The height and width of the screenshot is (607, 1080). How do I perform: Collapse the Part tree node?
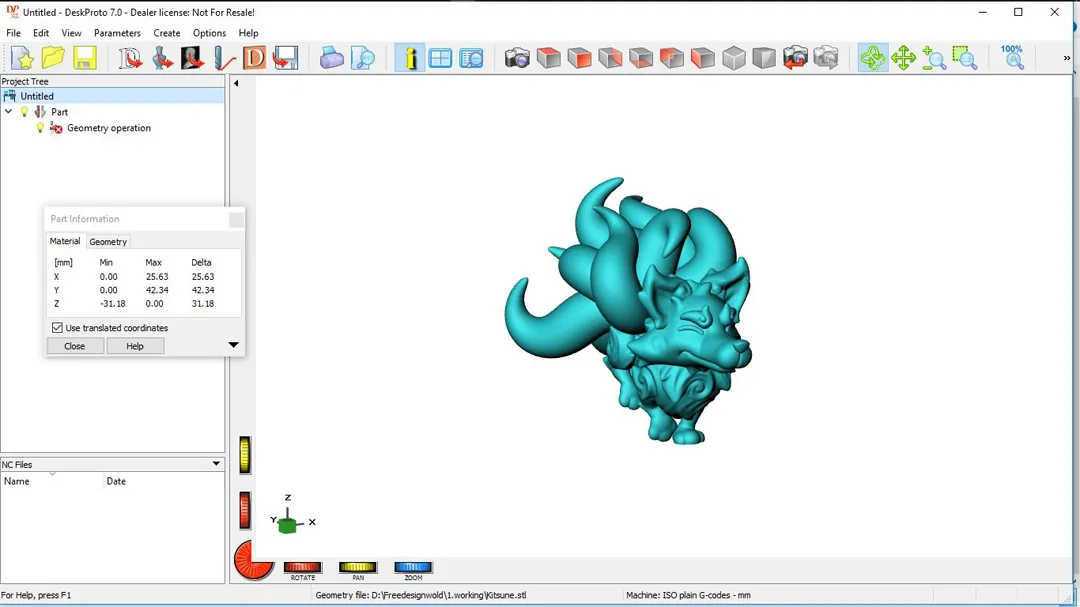[x=8, y=112]
